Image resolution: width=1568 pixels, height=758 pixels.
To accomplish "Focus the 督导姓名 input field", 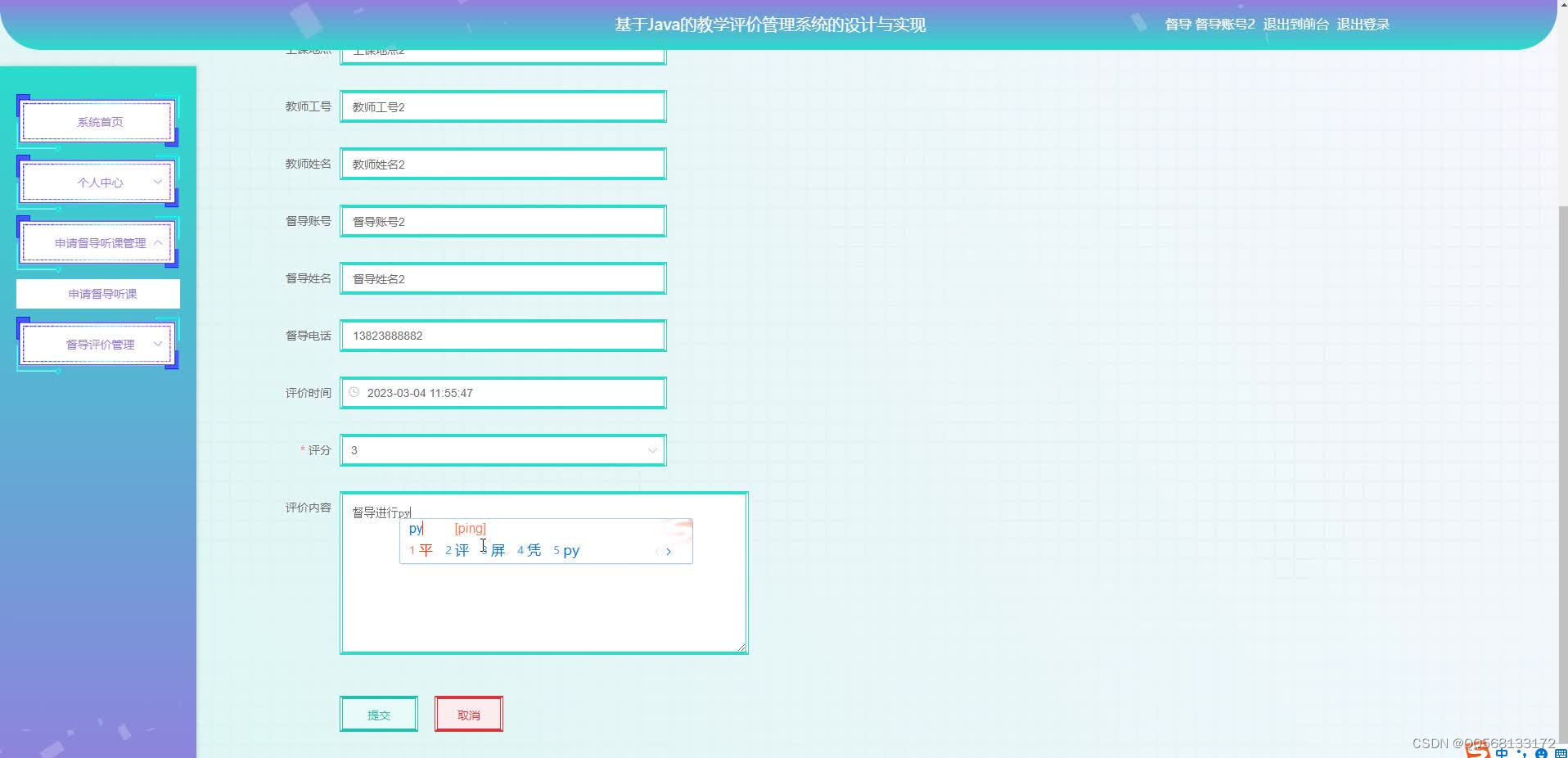I will point(503,278).
